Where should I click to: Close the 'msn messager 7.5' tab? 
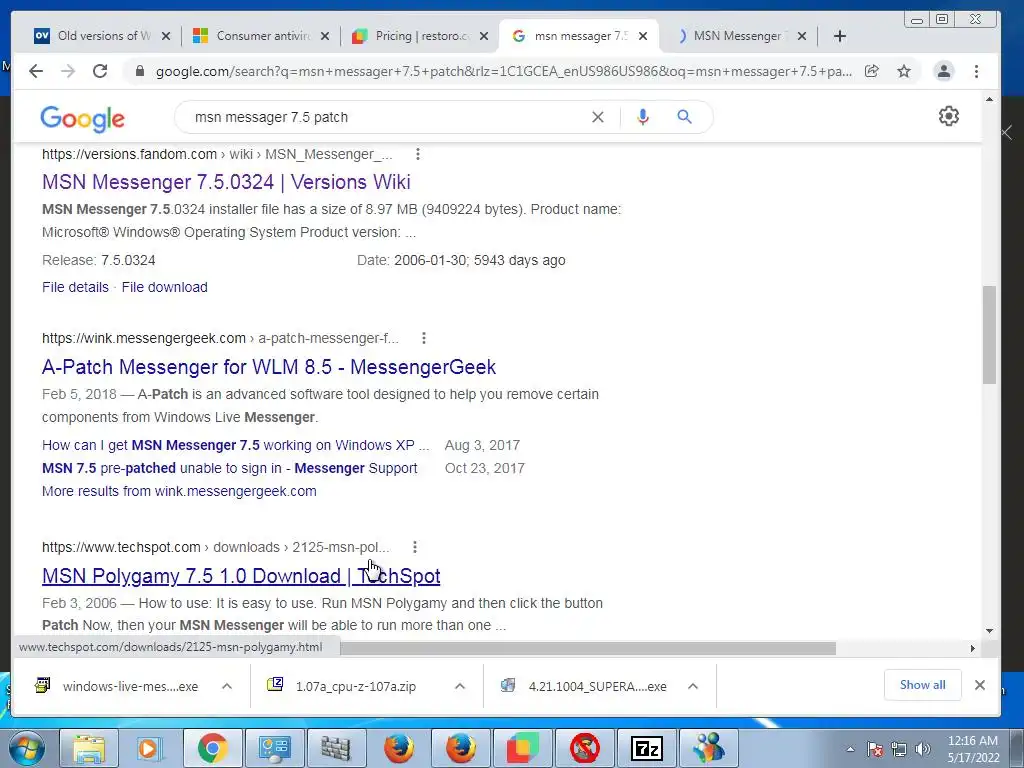pyautogui.click(x=643, y=36)
